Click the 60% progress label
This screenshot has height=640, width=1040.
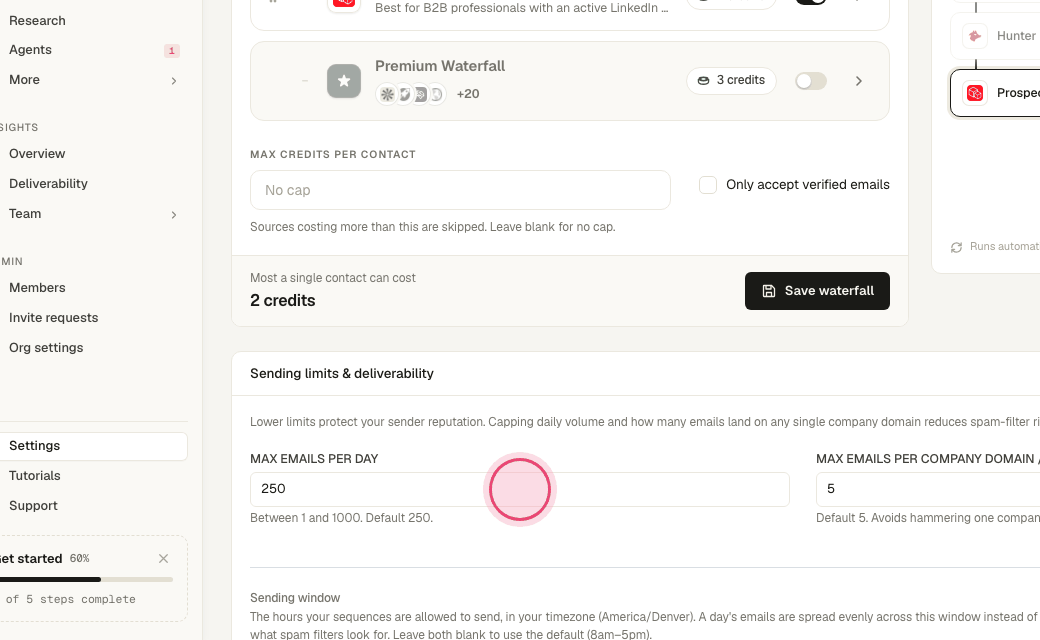tap(80, 558)
